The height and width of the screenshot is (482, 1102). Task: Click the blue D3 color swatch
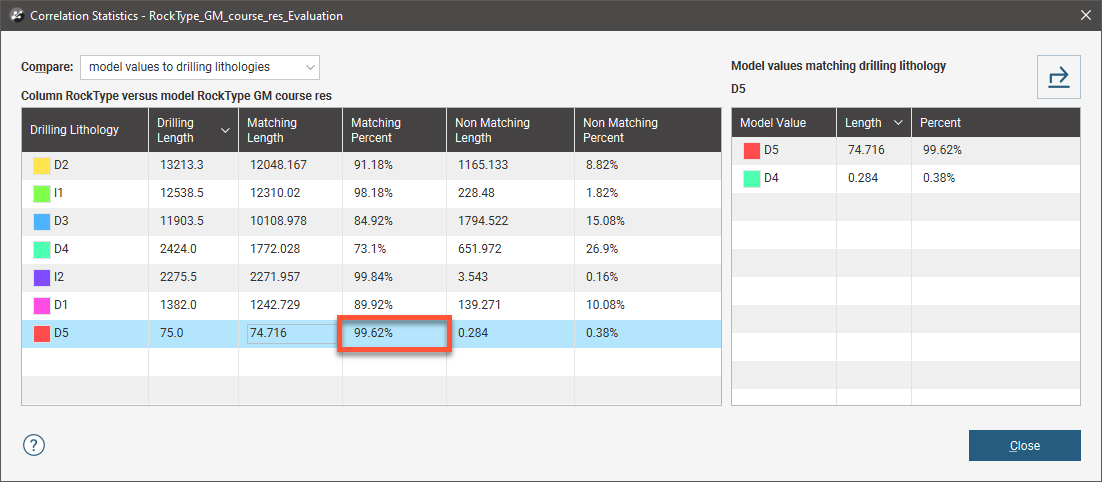pos(42,221)
